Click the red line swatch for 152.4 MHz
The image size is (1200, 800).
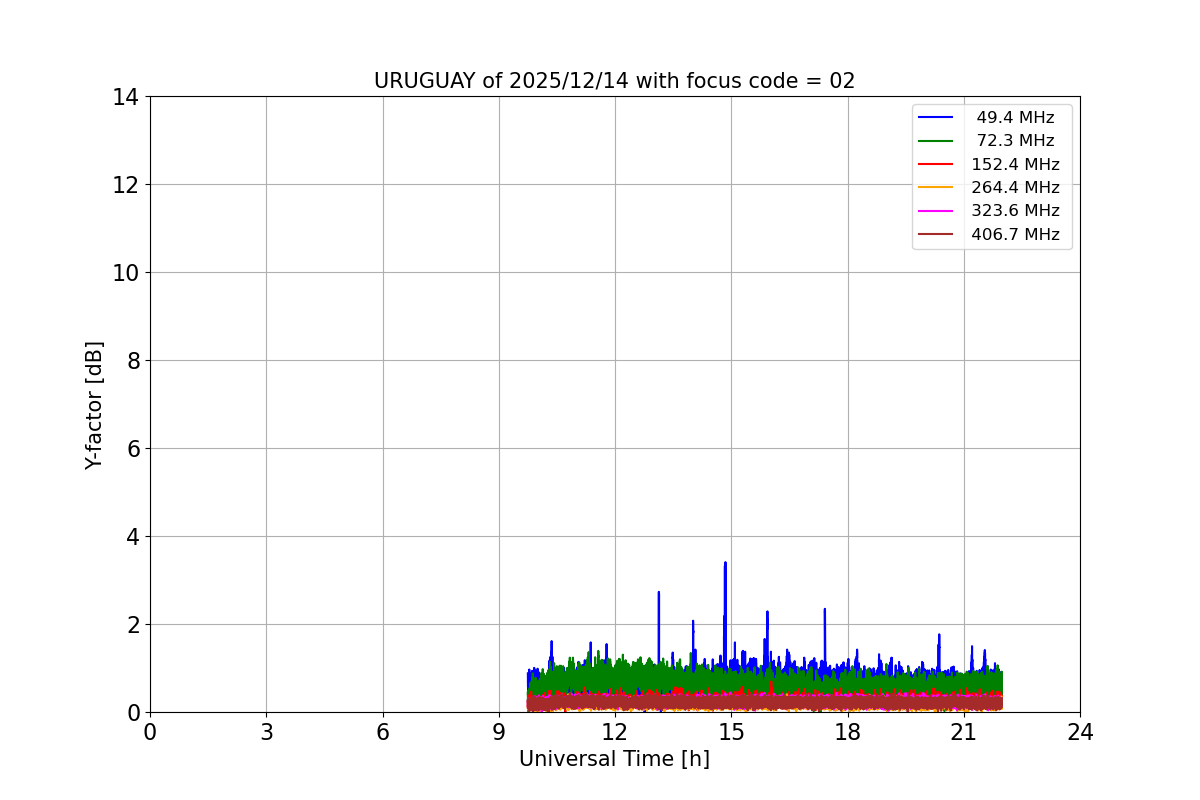coord(936,164)
